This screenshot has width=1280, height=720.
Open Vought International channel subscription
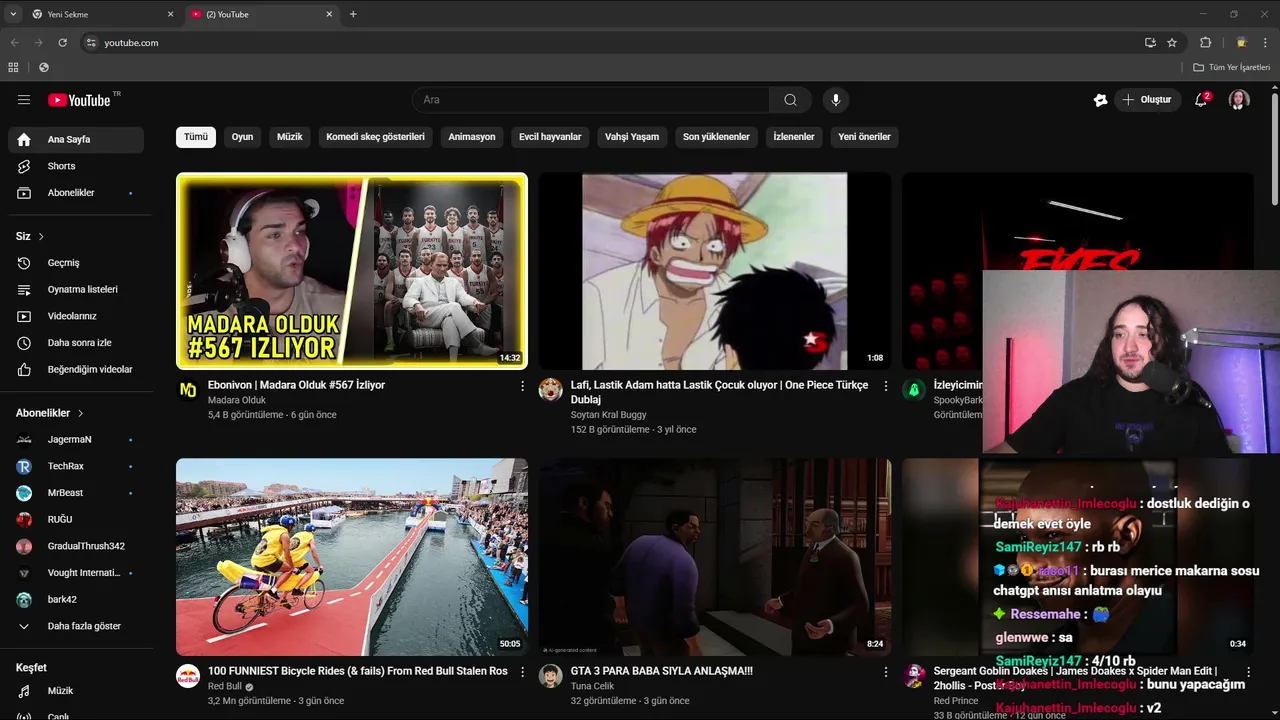click(x=76, y=573)
